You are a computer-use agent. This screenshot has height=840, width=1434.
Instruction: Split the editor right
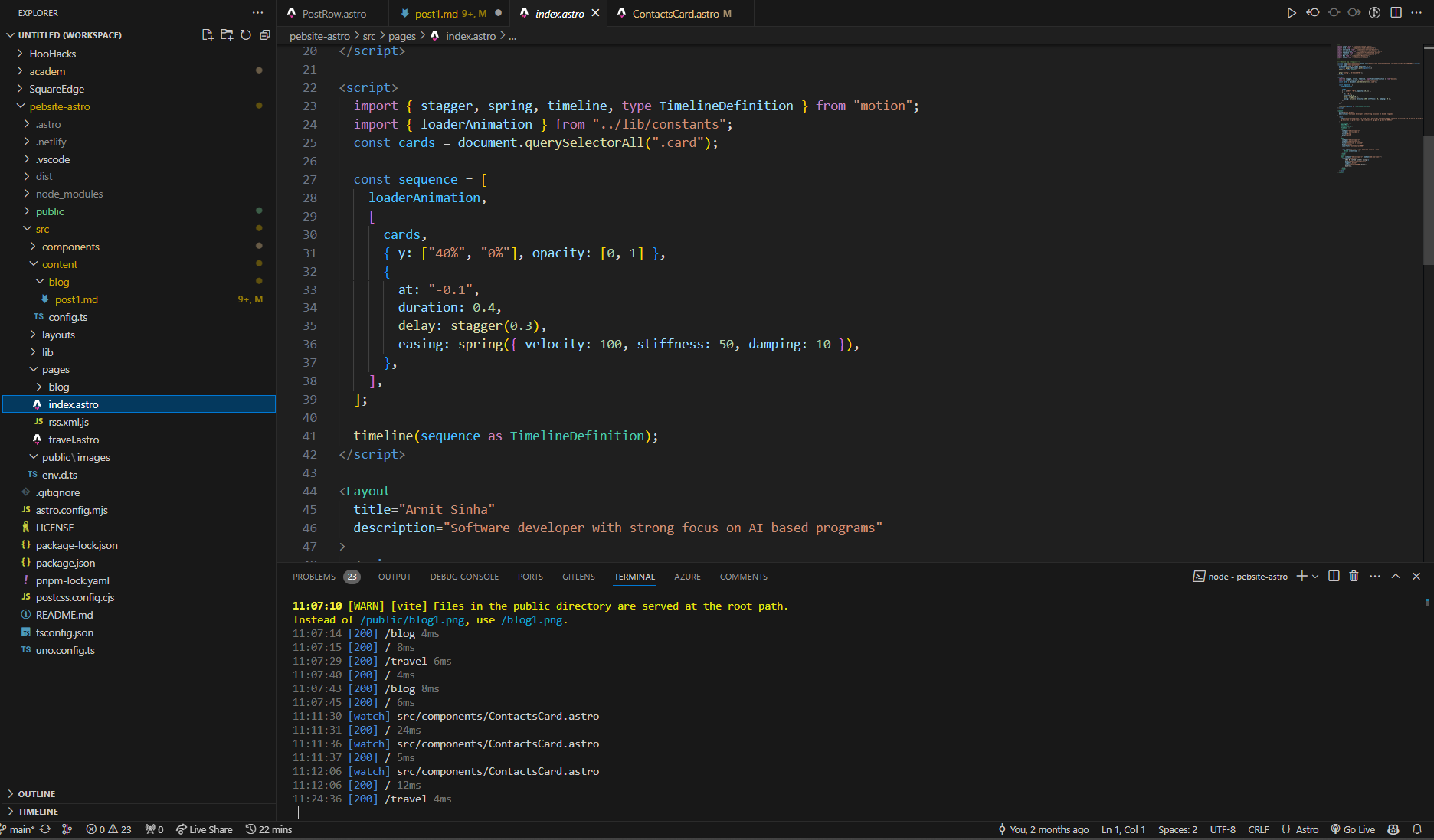point(1396,13)
